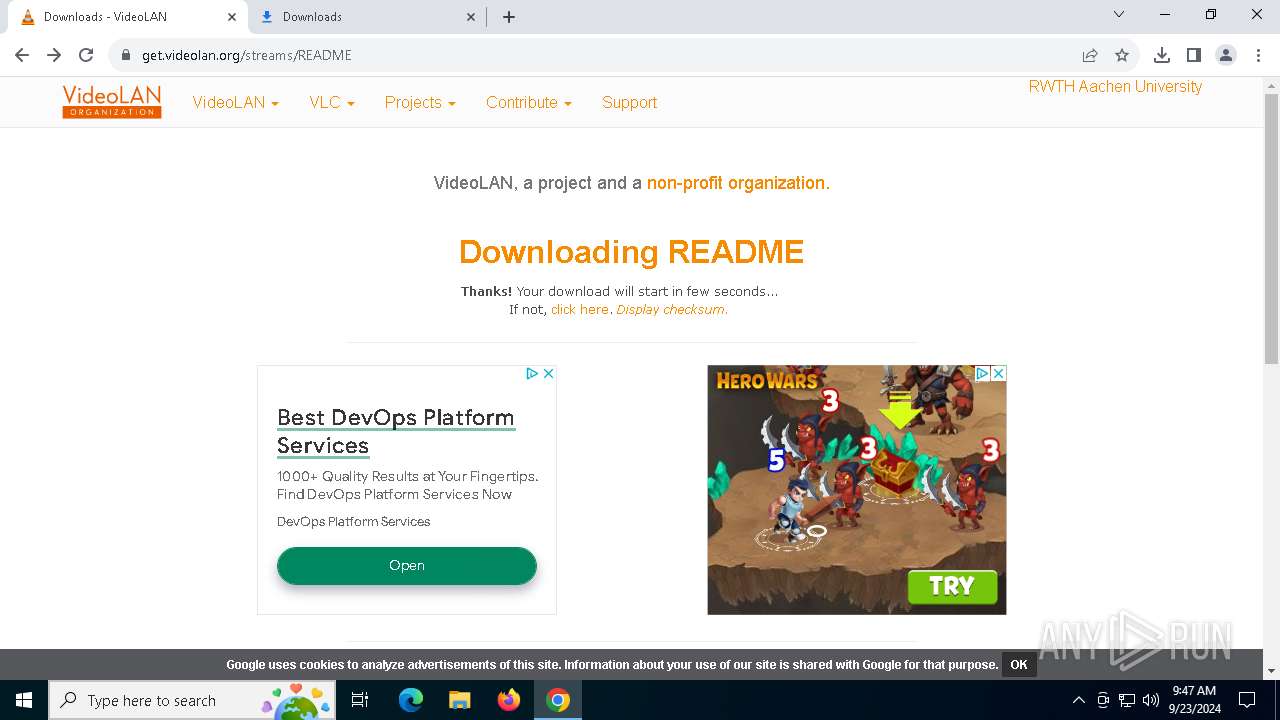Open the taskbar clock and date

(x=1194, y=700)
